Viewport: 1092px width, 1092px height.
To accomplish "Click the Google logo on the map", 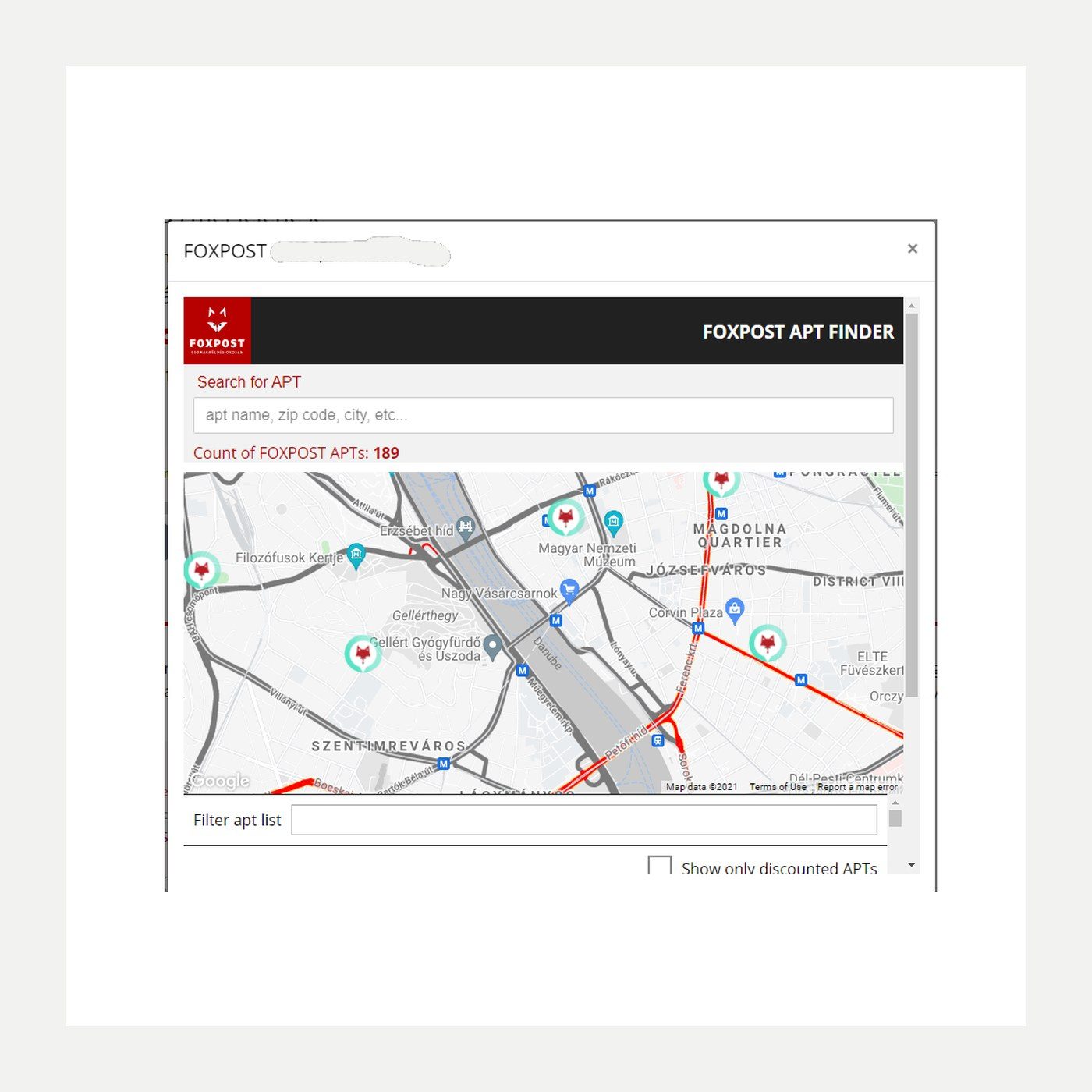I will (x=221, y=781).
